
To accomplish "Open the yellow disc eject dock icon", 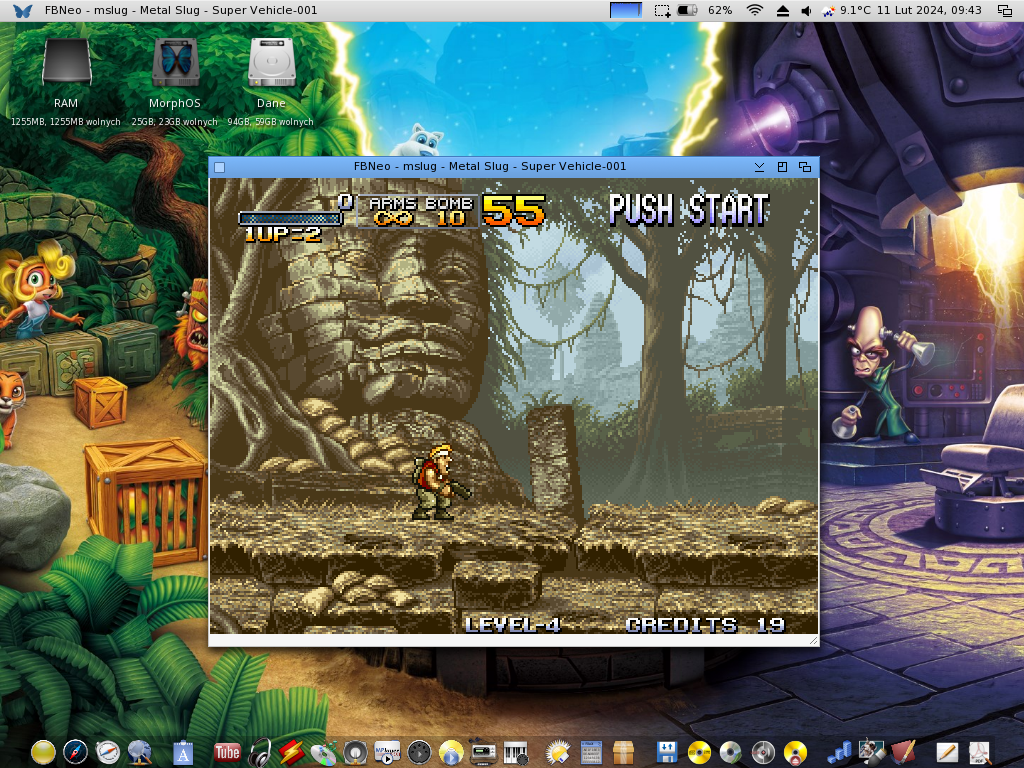I will click(795, 752).
